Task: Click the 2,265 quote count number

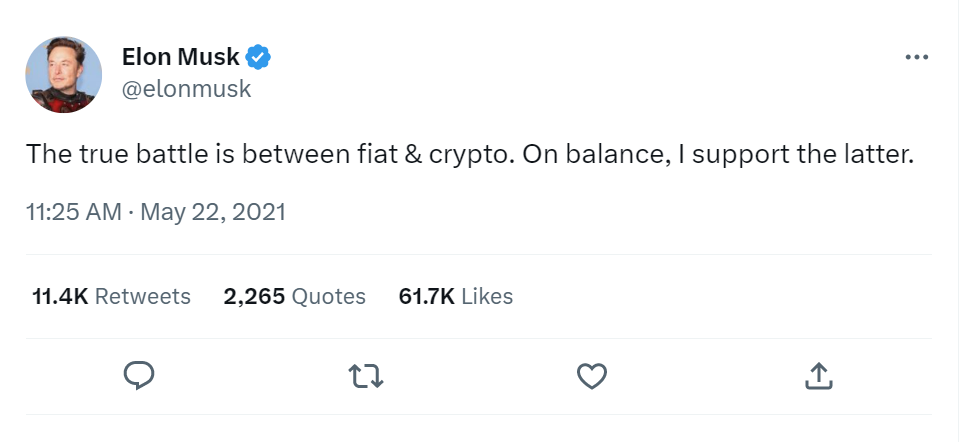Action: point(254,296)
